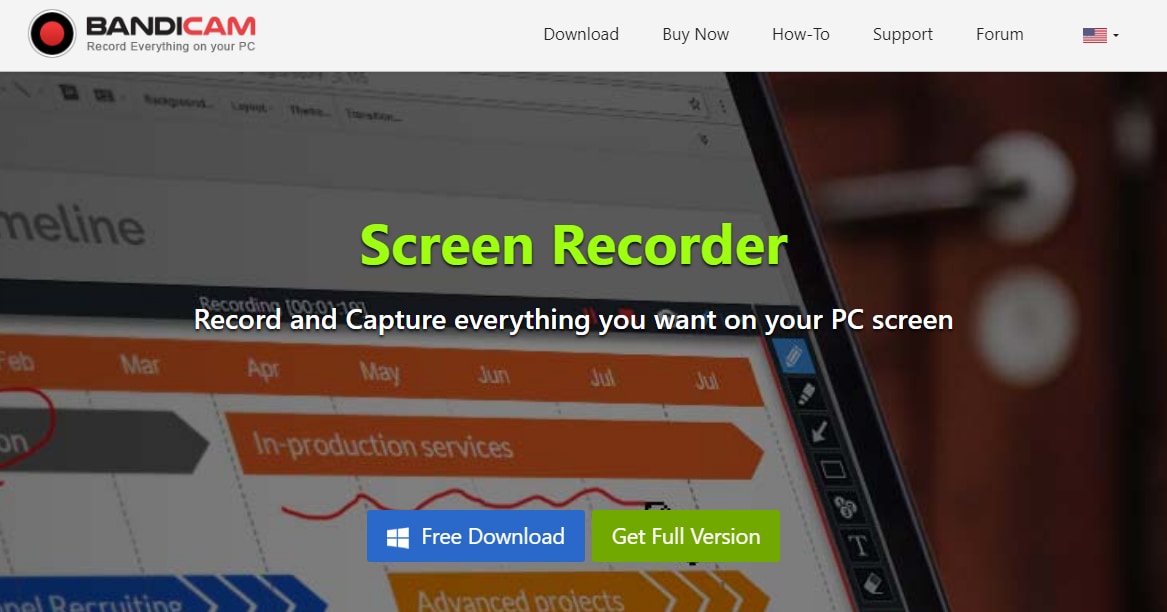Select the eraser tool icon
This screenshot has width=1167, height=612.
coord(872,582)
